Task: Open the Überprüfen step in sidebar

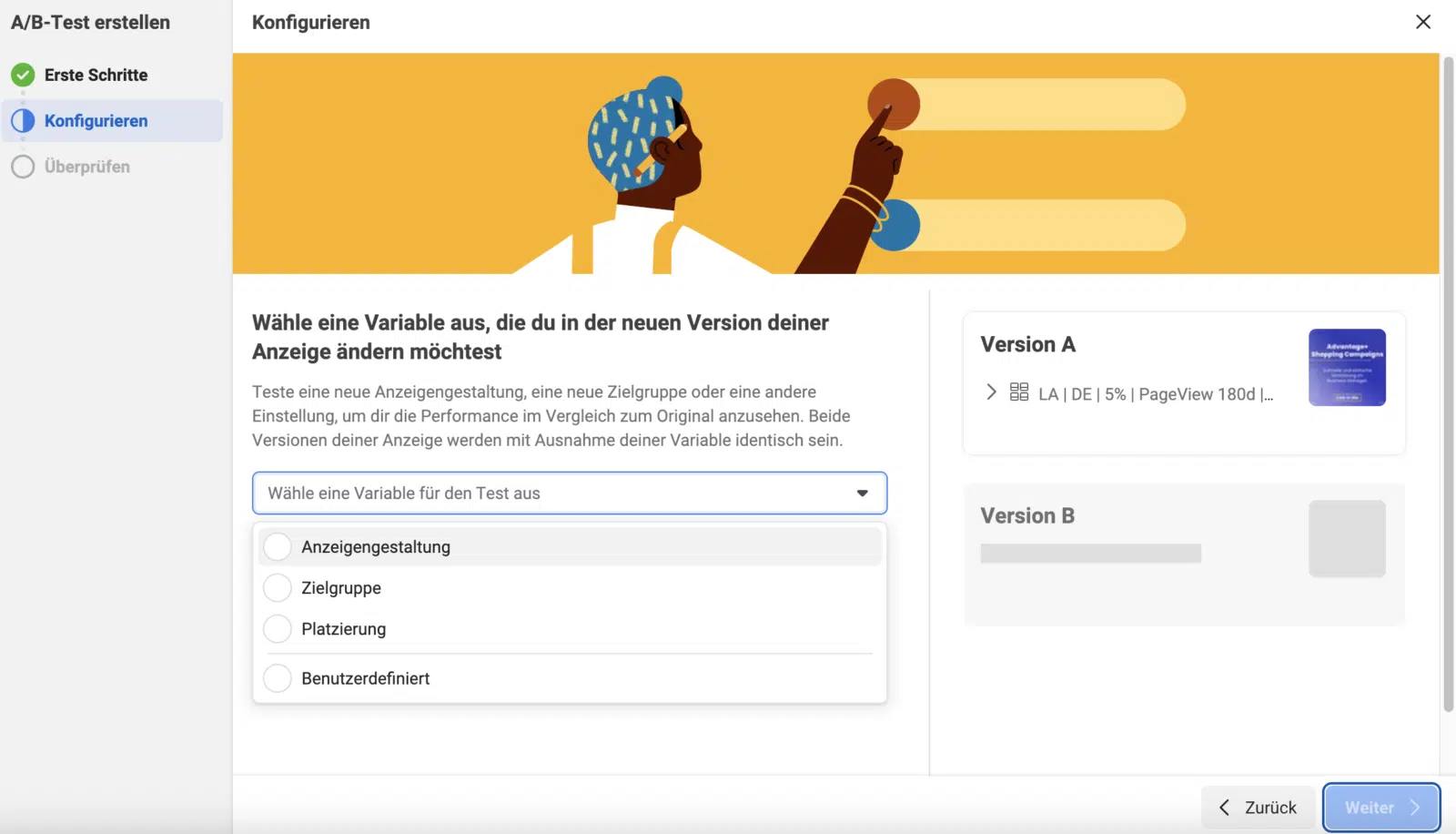Action: [87, 167]
